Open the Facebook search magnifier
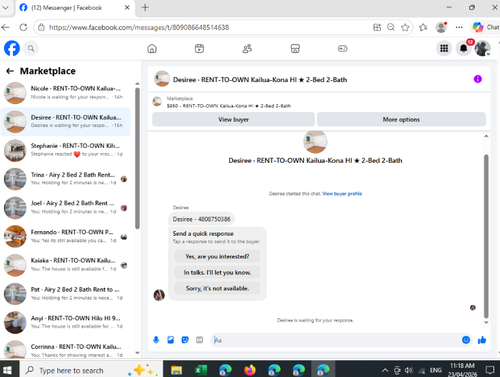Image resolution: width=500 pixels, height=377 pixels. click(x=31, y=48)
